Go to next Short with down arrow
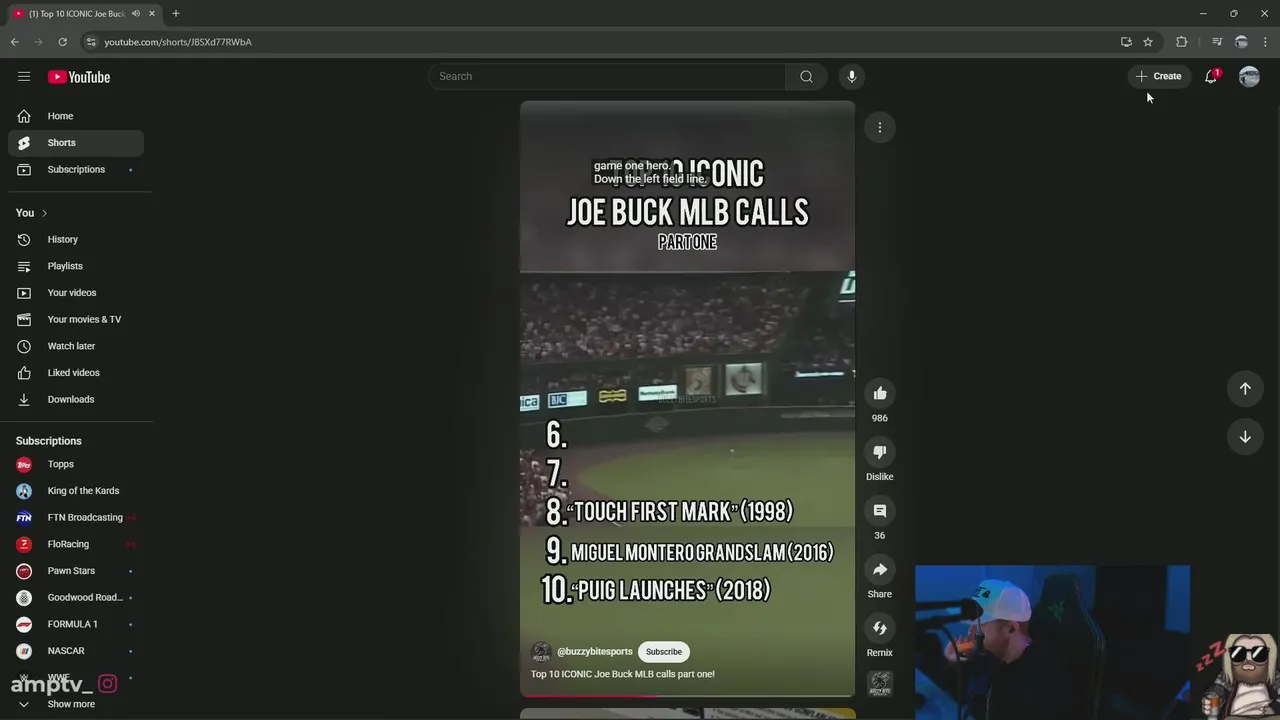The width and height of the screenshot is (1280, 720). tap(1245, 436)
